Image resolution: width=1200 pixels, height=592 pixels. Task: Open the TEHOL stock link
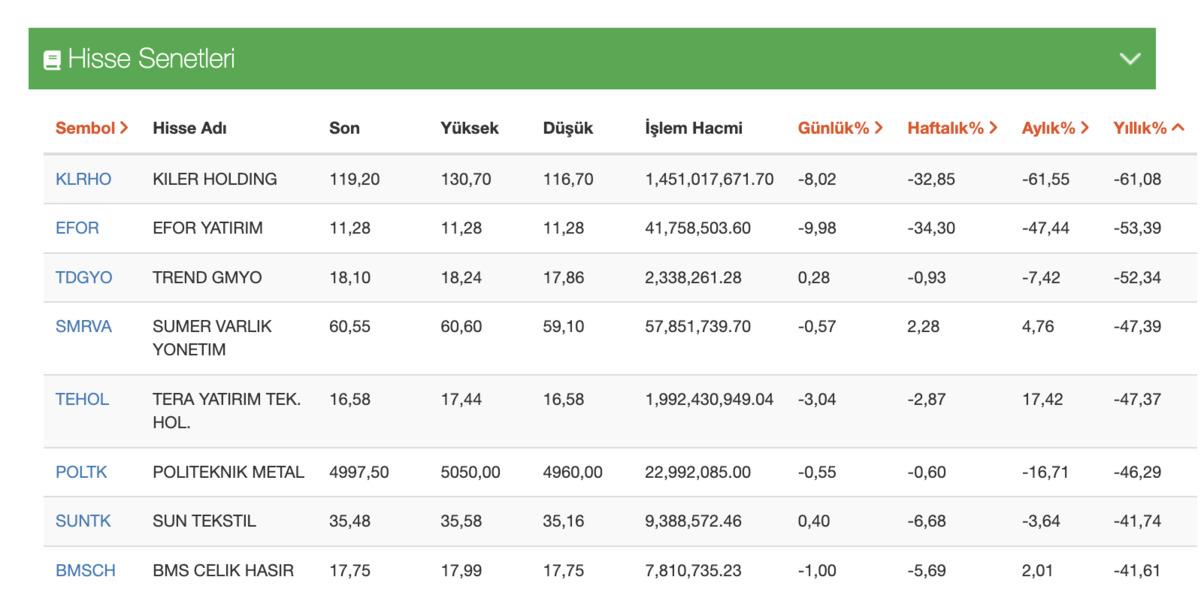tap(82, 399)
